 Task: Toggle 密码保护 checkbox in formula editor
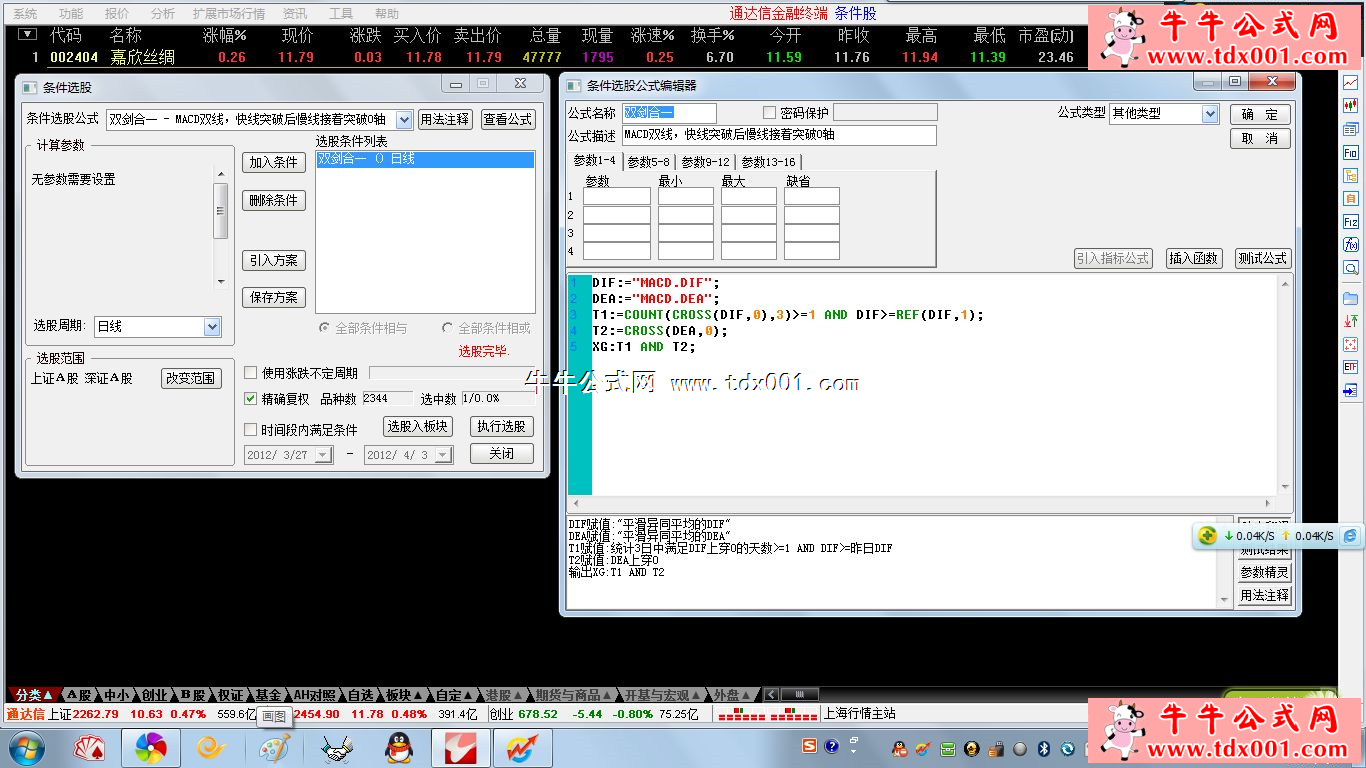coord(769,113)
